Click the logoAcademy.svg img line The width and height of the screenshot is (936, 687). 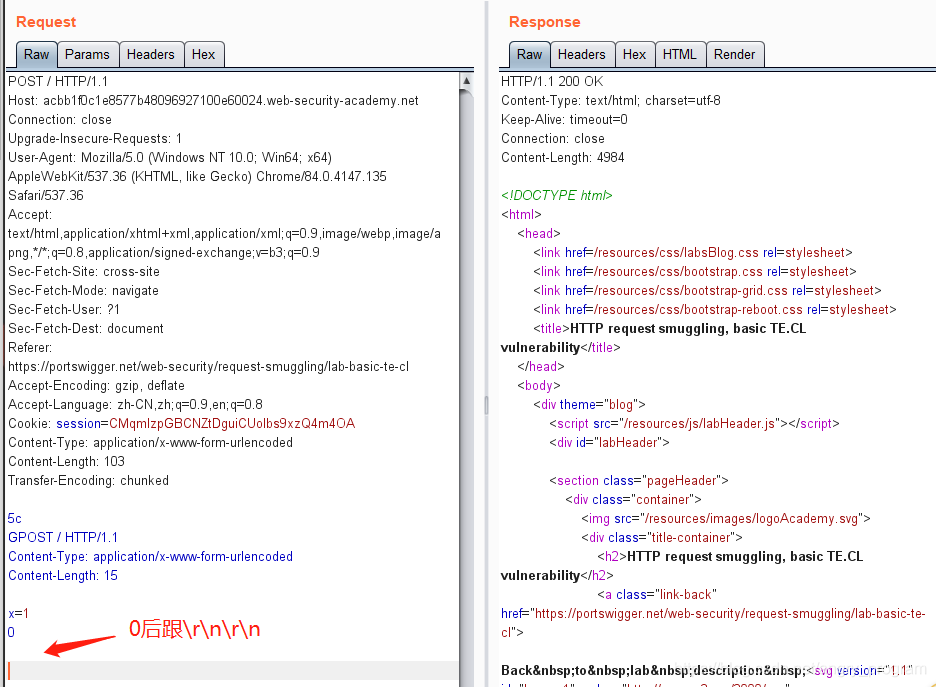pyautogui.click(x=726, y=519)
